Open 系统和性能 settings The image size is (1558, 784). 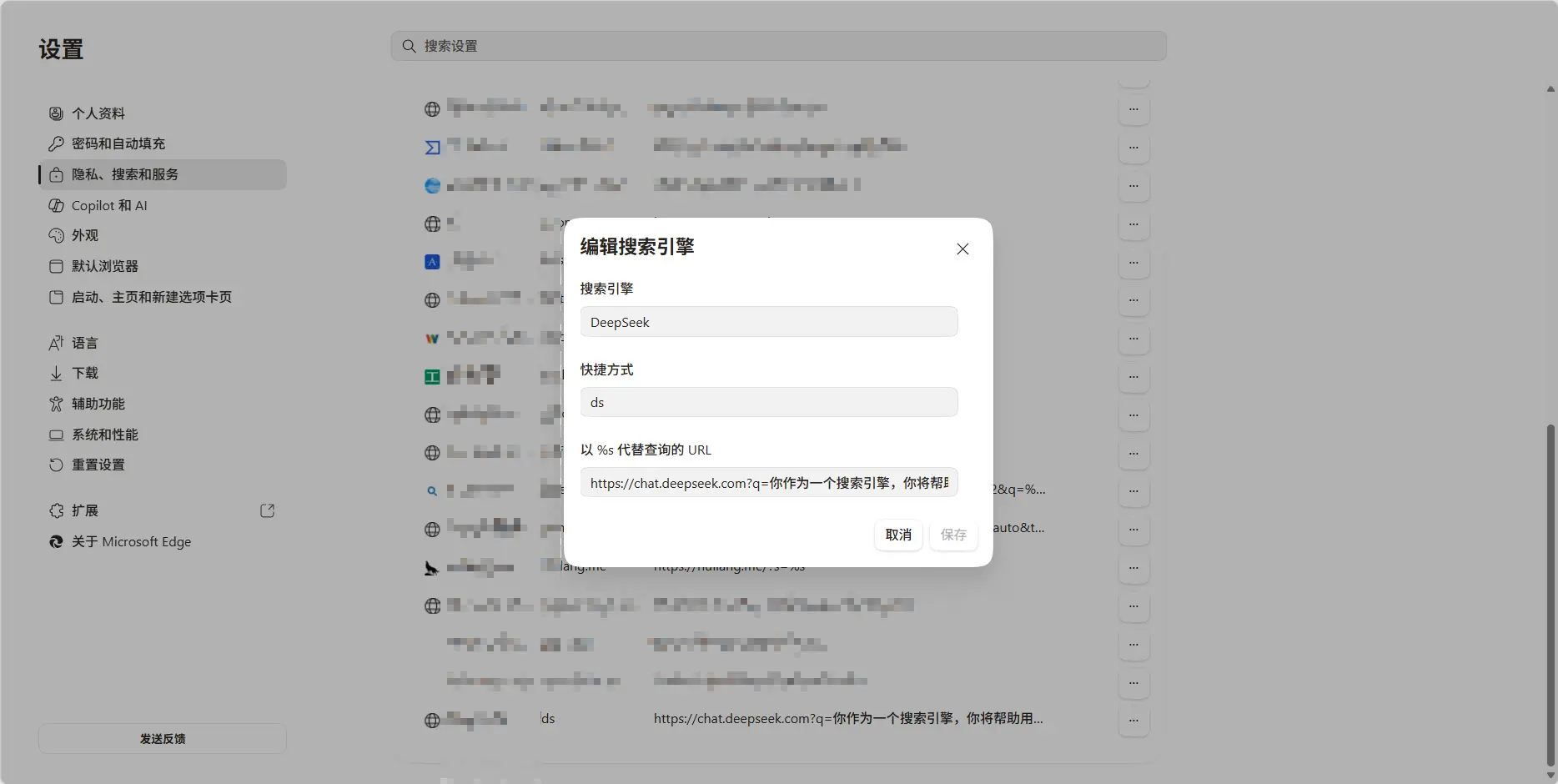tap(163, 435)
